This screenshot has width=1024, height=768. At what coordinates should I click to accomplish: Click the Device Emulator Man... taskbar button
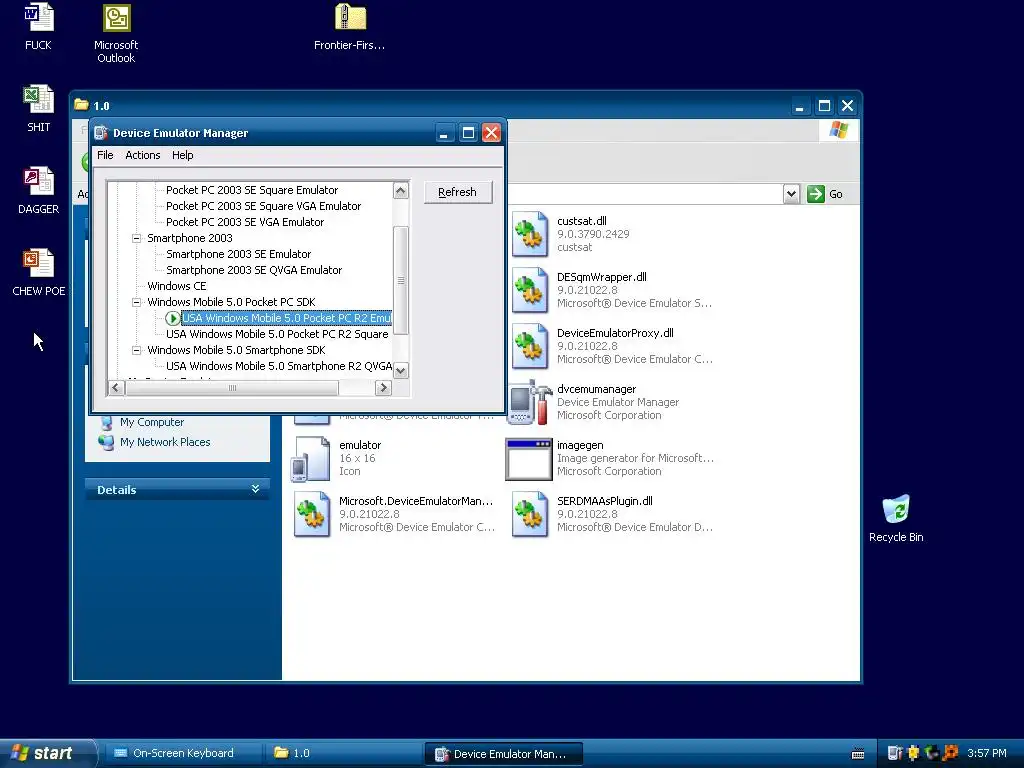pos(504,754)
